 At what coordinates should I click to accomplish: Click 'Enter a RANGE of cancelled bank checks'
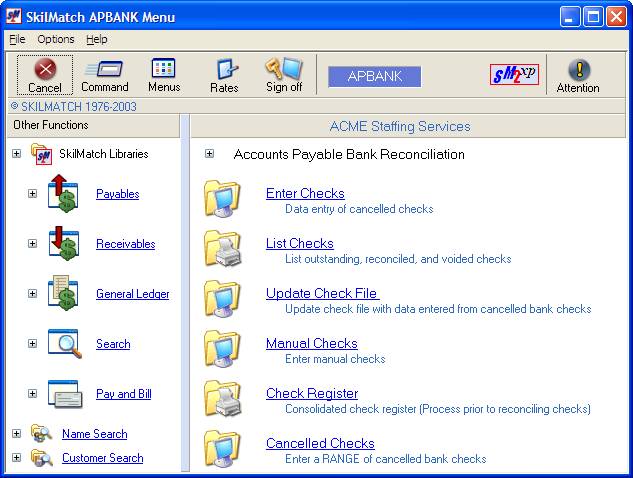(386, 459)
